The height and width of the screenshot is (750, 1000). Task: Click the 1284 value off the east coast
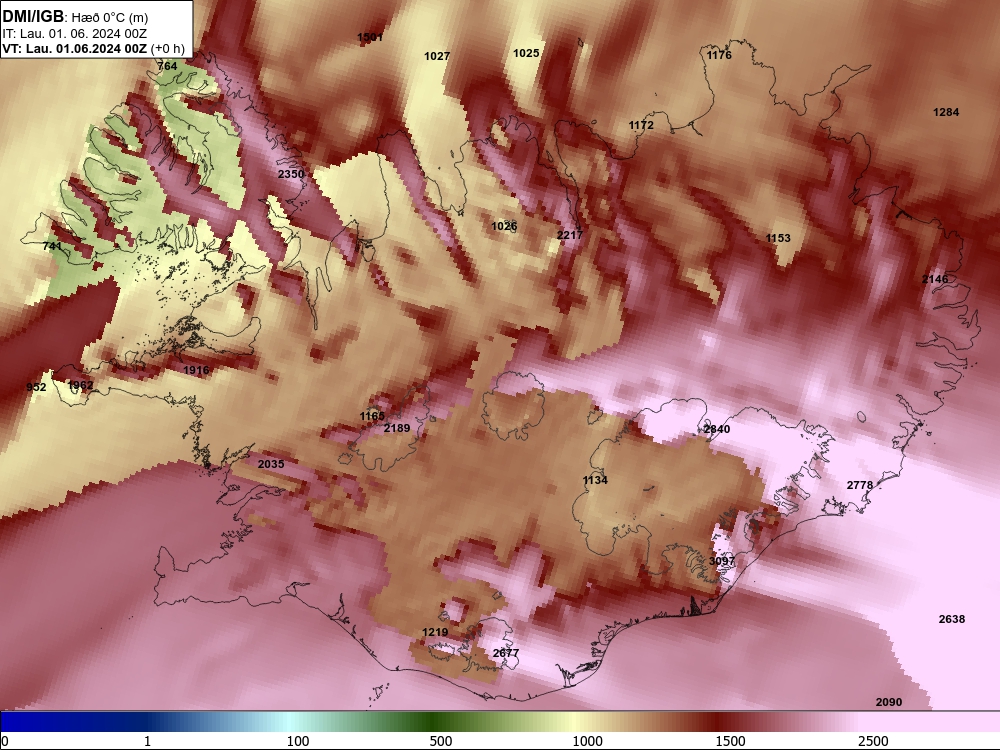946,112
